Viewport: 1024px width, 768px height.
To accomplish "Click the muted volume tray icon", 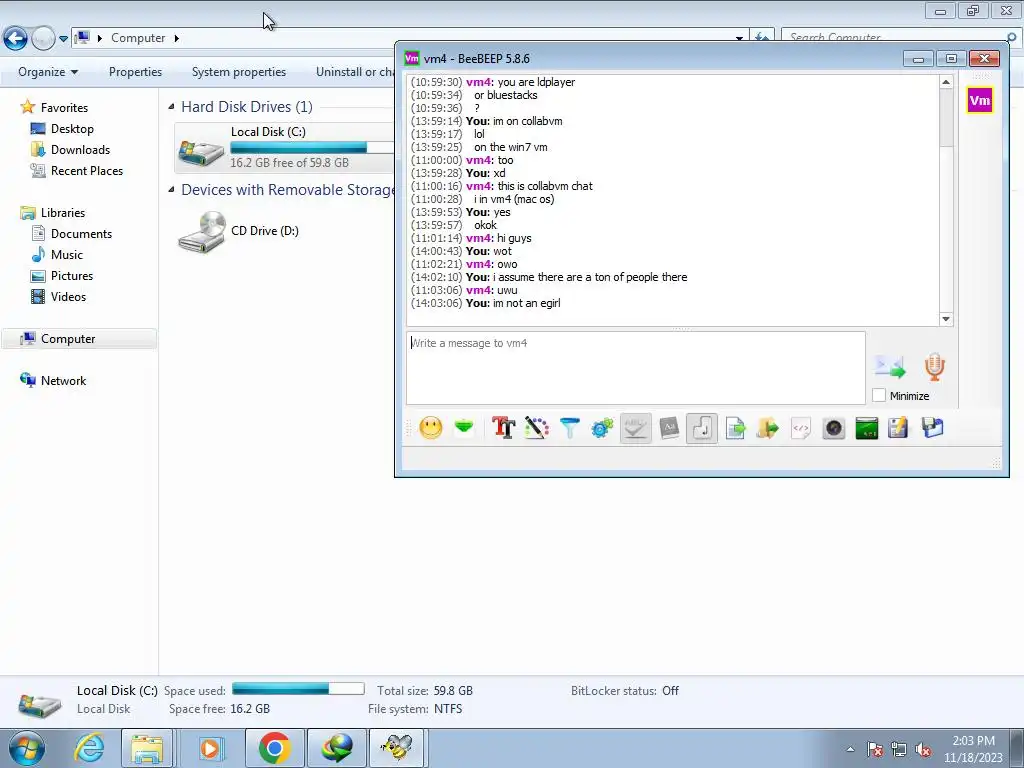I will [923, 749].
